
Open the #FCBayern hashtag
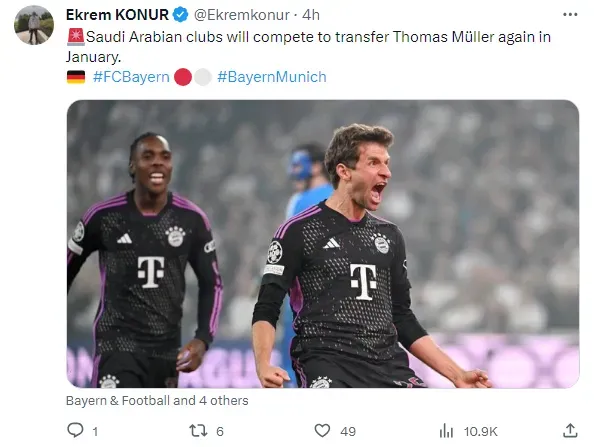pyautogui.click(x=131, y=77)
